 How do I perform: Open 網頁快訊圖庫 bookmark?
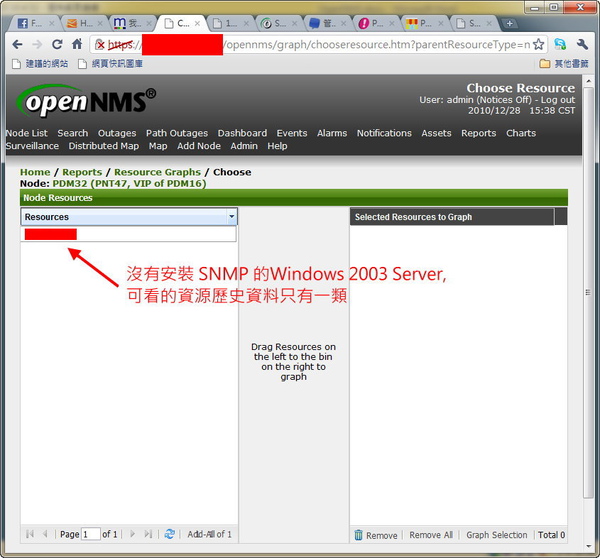point(110,64)
